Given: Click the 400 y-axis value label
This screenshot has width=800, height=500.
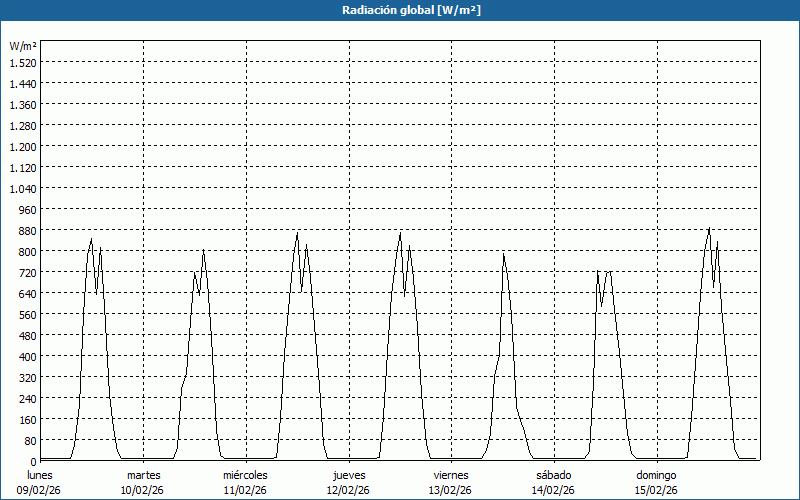Looking at the screenshot, I should tap(27, 356).
